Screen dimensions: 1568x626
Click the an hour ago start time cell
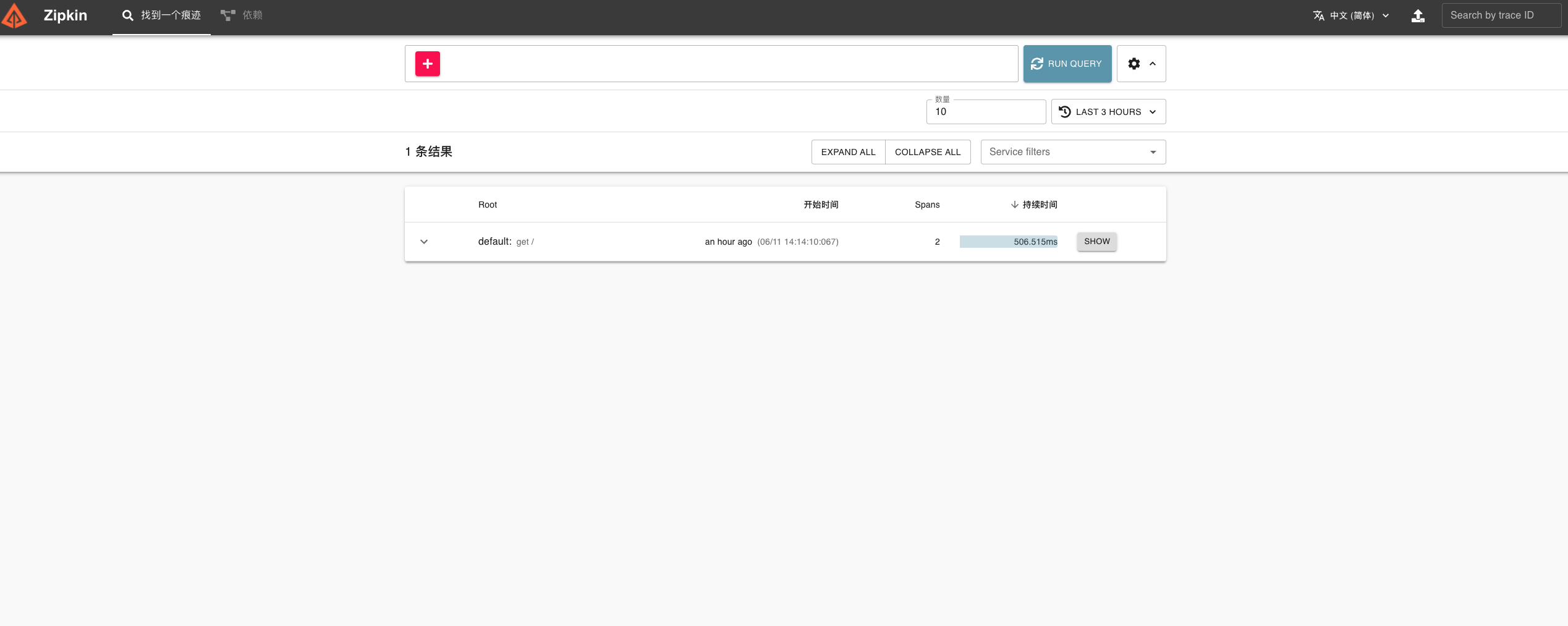(x=771, y=242)
